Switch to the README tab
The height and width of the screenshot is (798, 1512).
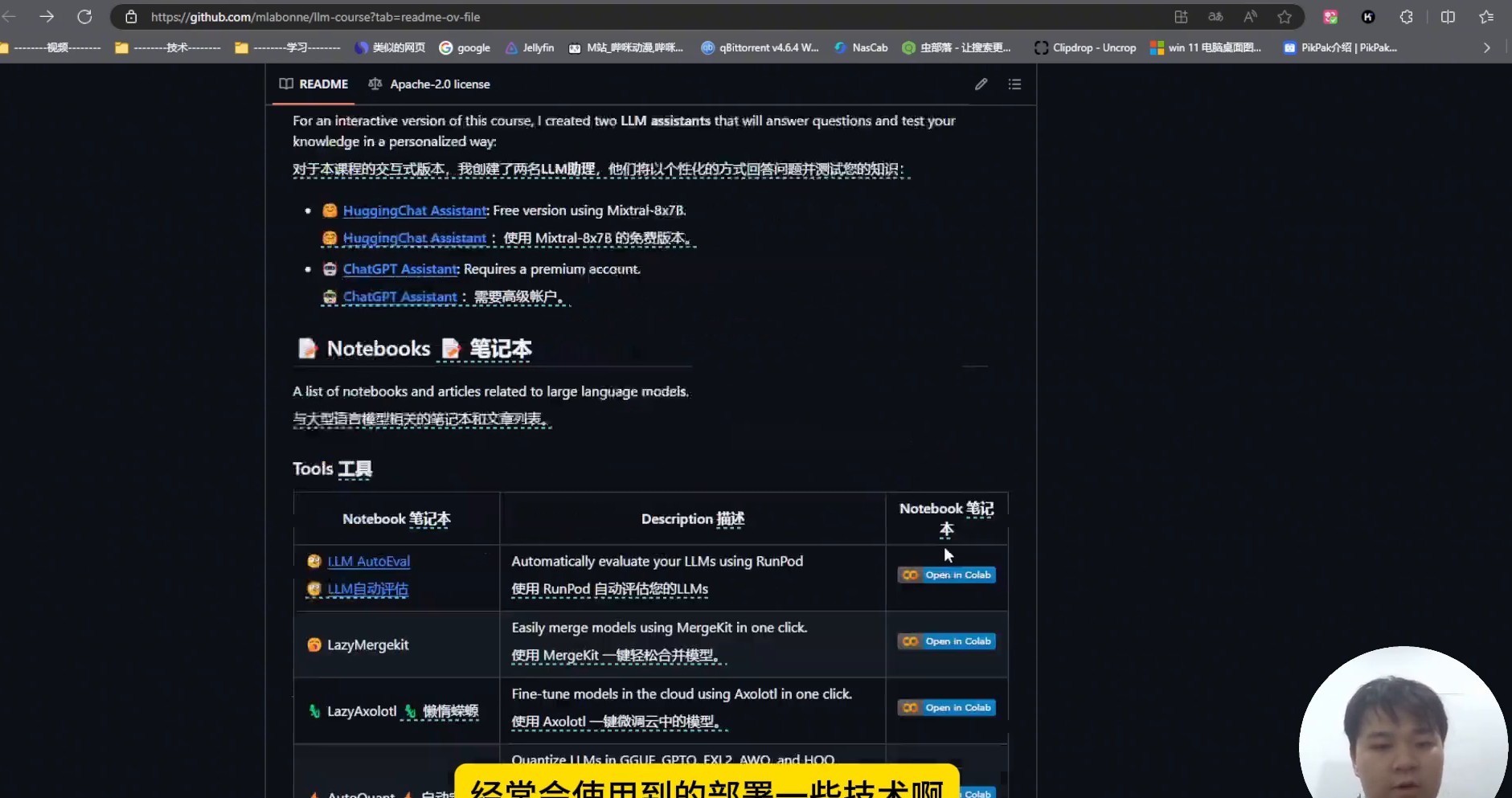pos(313,84)
